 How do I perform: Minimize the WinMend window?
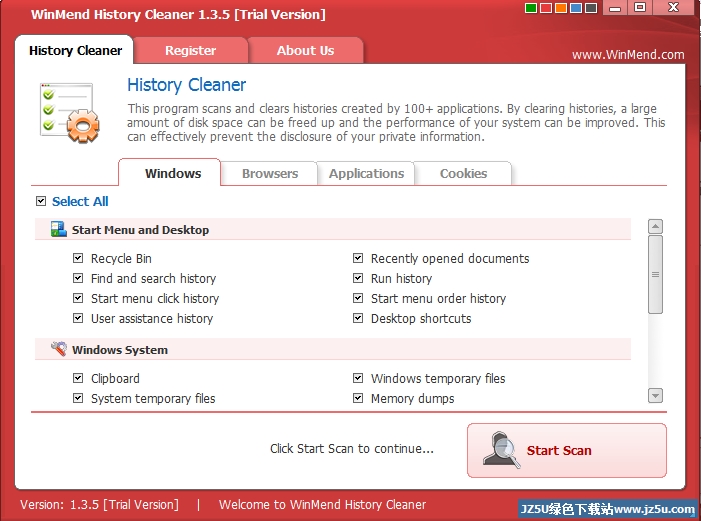[615, 8]
